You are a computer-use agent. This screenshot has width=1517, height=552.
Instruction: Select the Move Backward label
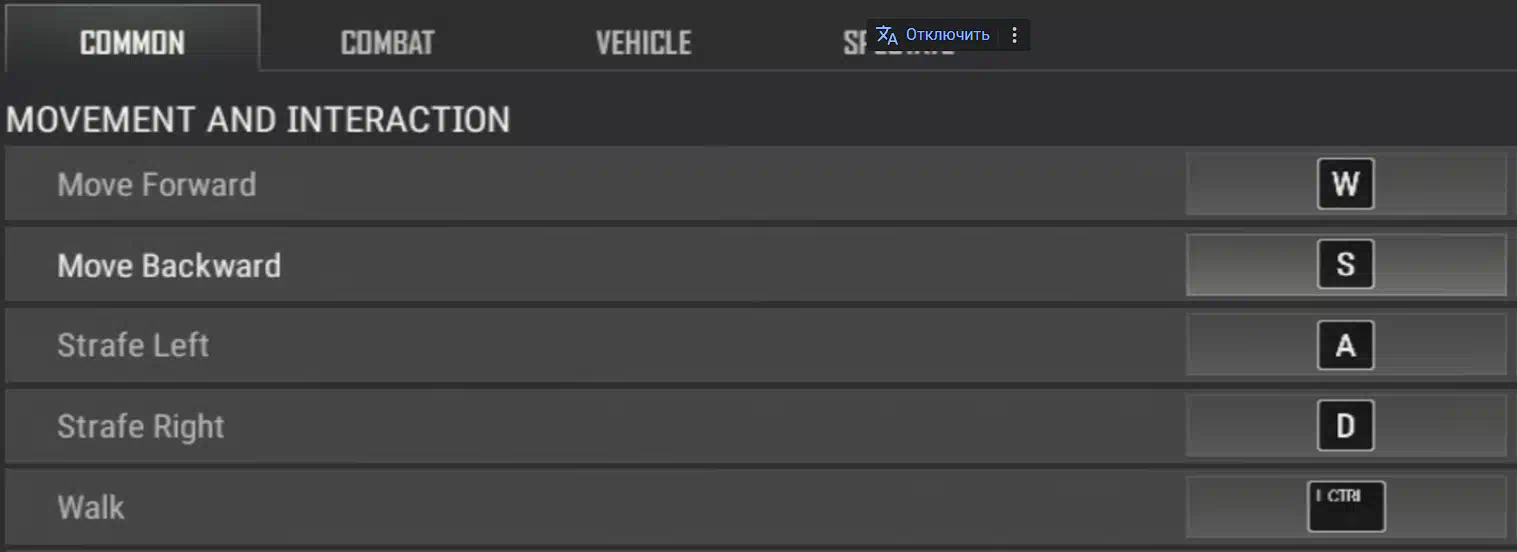tap(169, 265)
